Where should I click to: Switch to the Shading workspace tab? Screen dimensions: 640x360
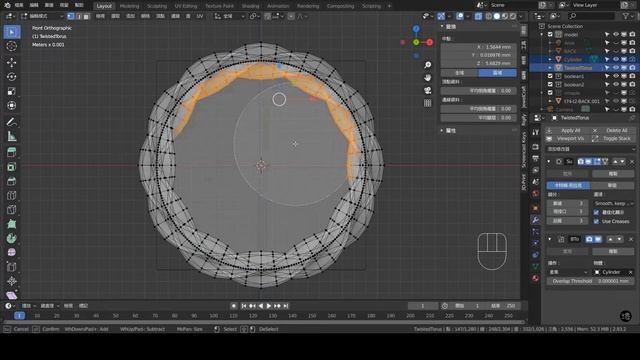coord(250,6)
